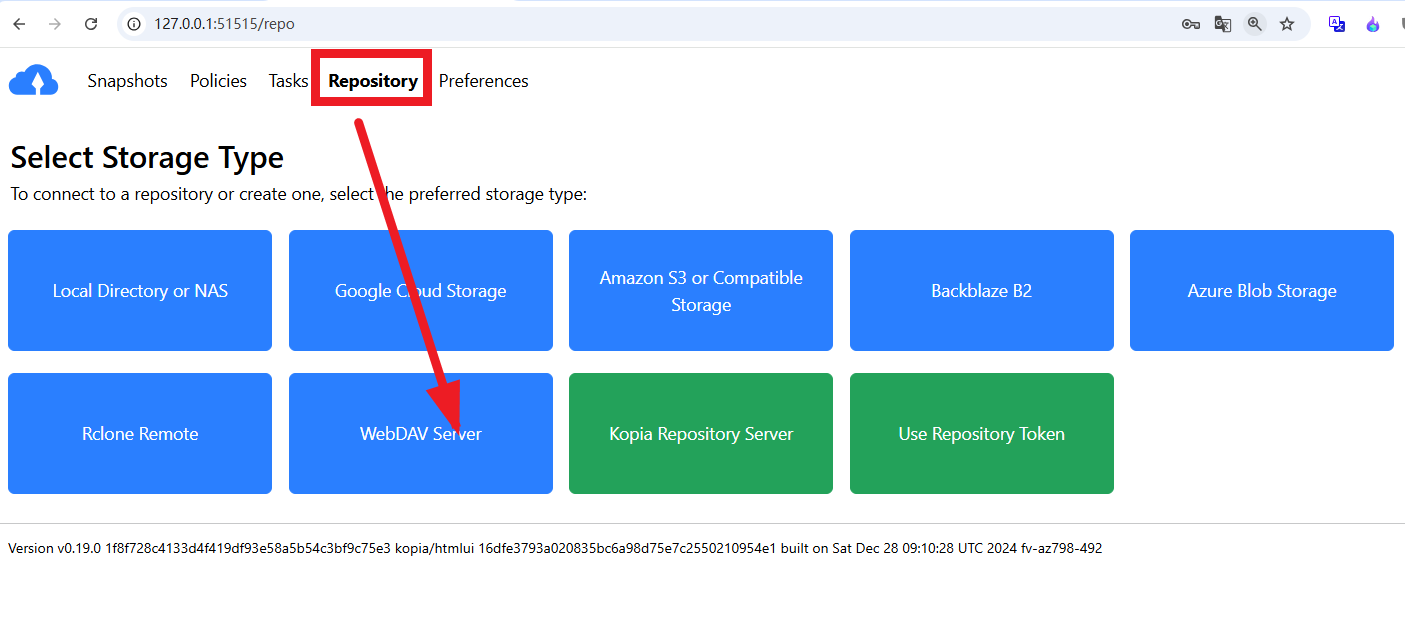Bookmark this page with star icon

click(x=1287, y=24)
